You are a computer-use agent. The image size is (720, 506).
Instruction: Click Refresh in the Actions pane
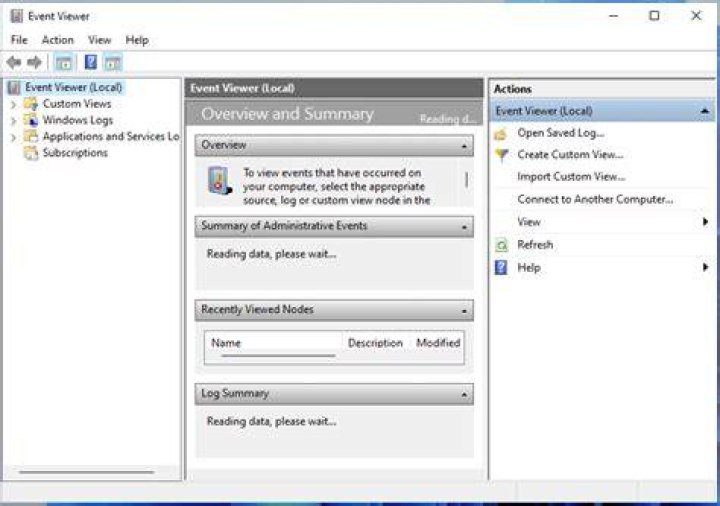coord(535,245)
